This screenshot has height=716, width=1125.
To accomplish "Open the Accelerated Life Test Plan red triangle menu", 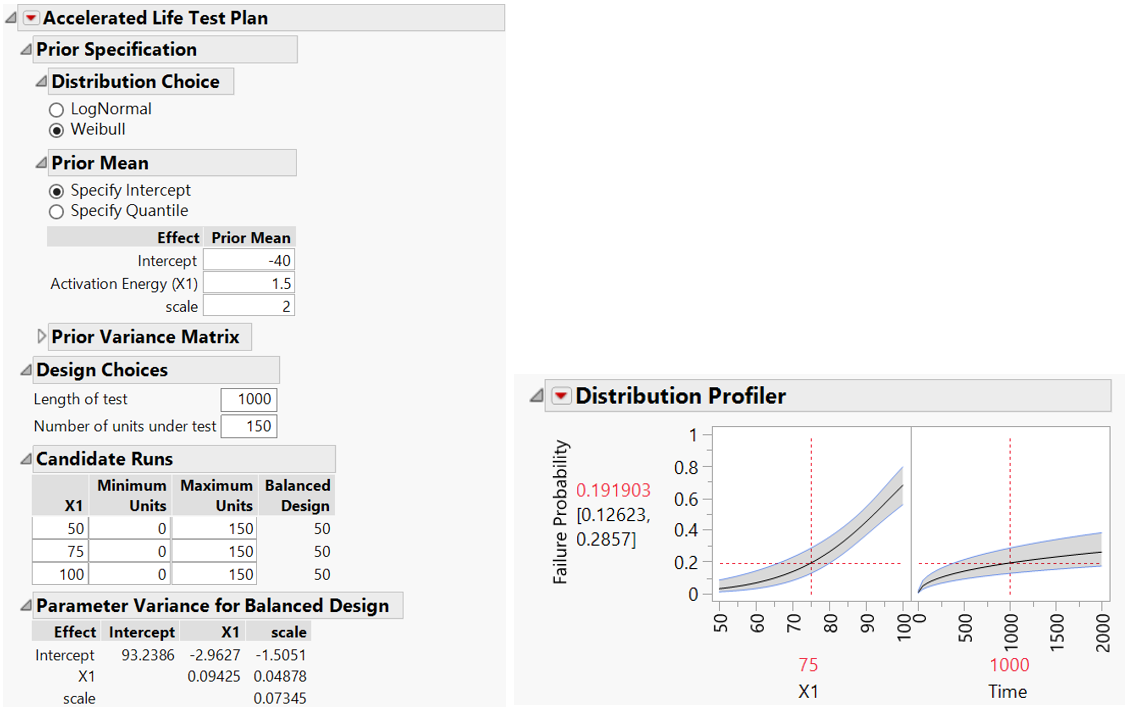I will coord(30,18).
